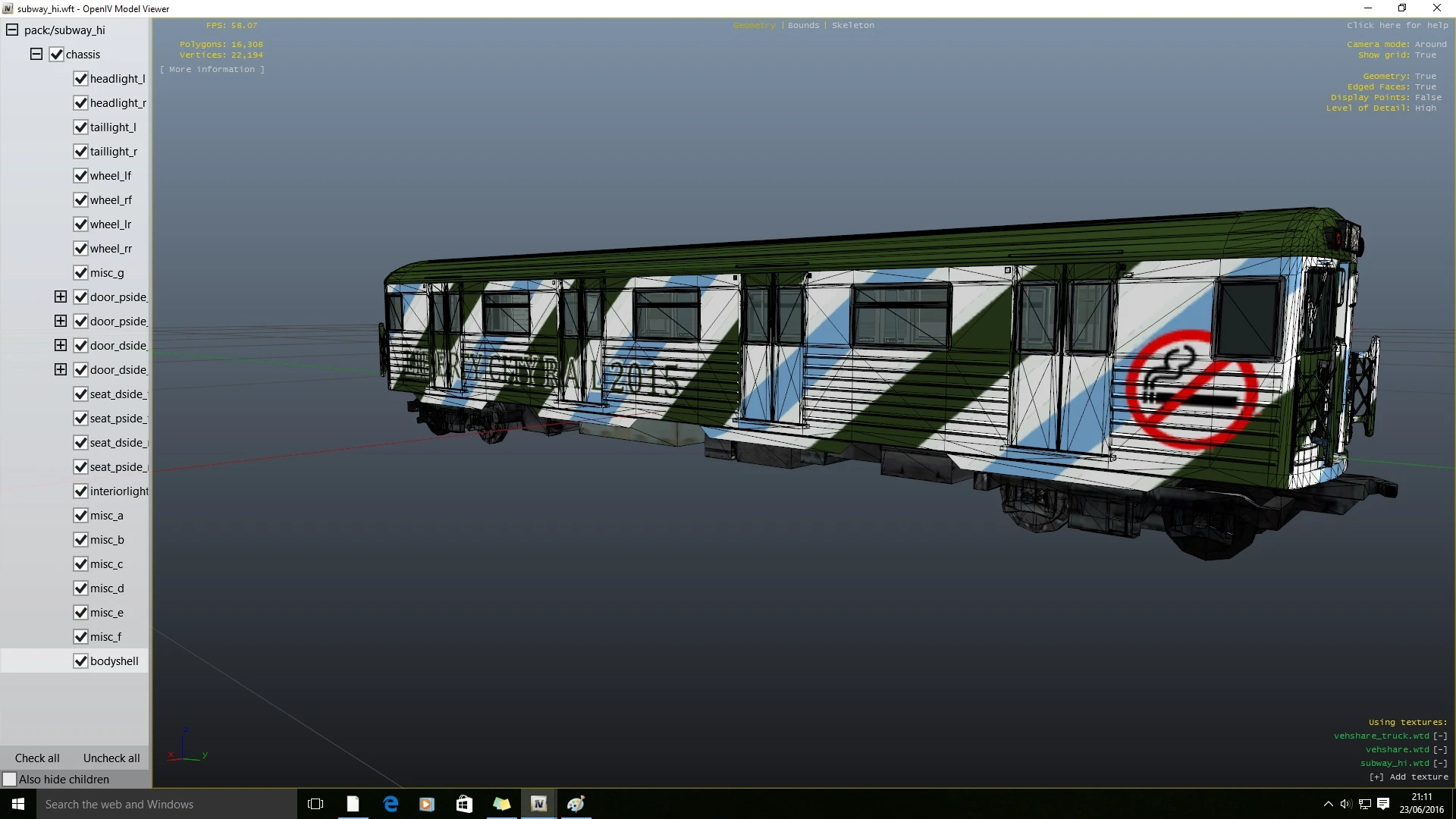Click inside the taskbar search field

point(152,804)
